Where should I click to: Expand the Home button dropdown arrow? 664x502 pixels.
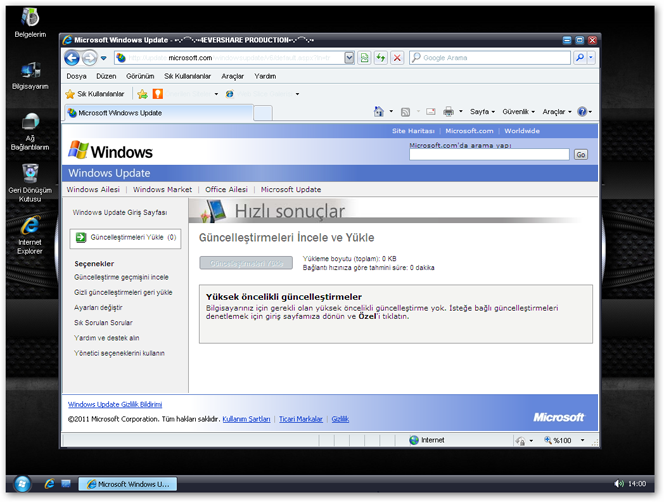pyautogui.click(x=391, y=112)
